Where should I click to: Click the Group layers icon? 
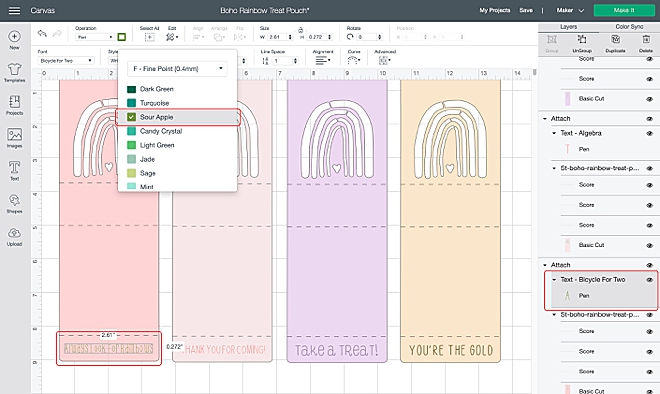[x=552, y=40]
